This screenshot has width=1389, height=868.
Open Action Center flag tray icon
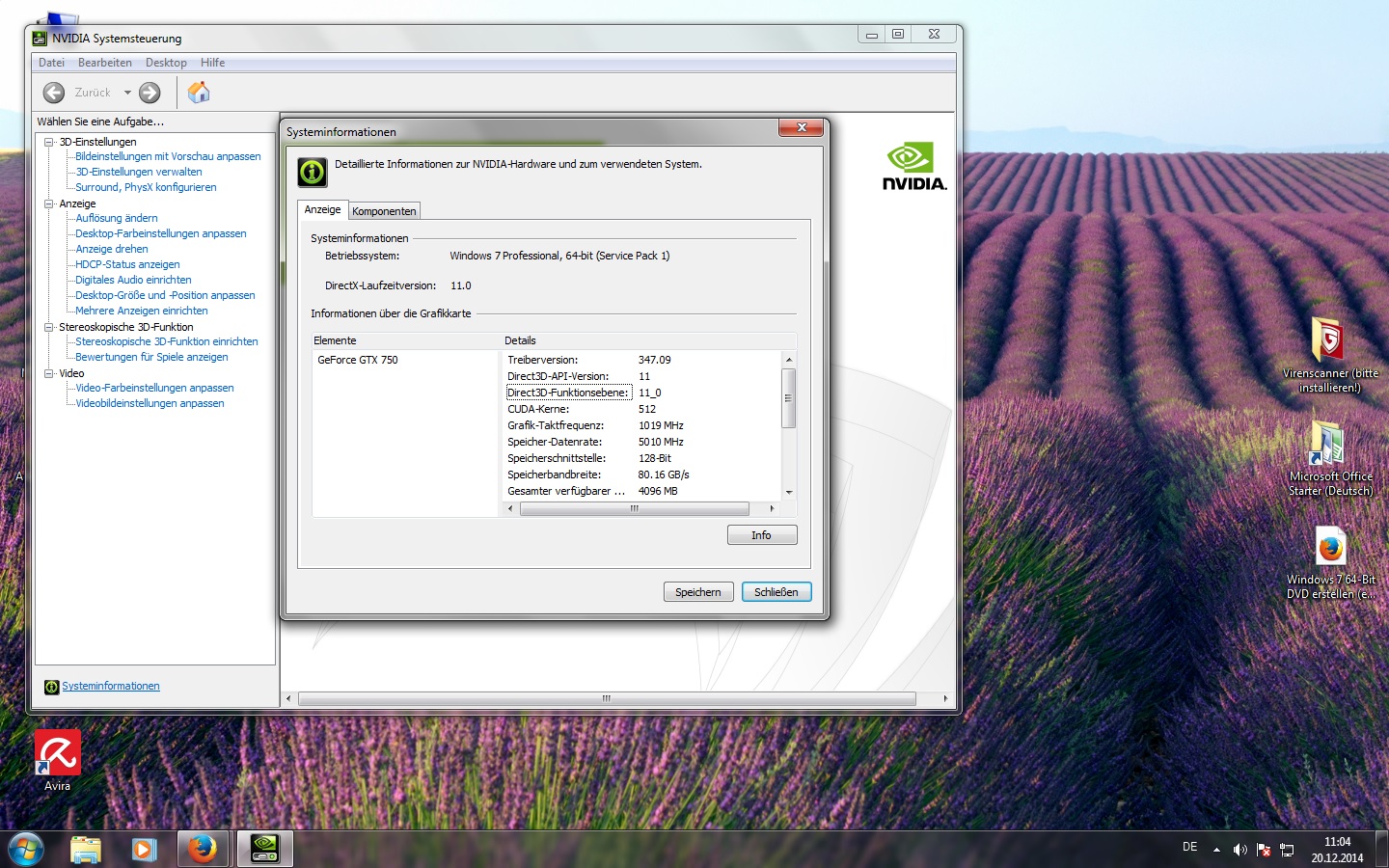tap(1264, 850)
